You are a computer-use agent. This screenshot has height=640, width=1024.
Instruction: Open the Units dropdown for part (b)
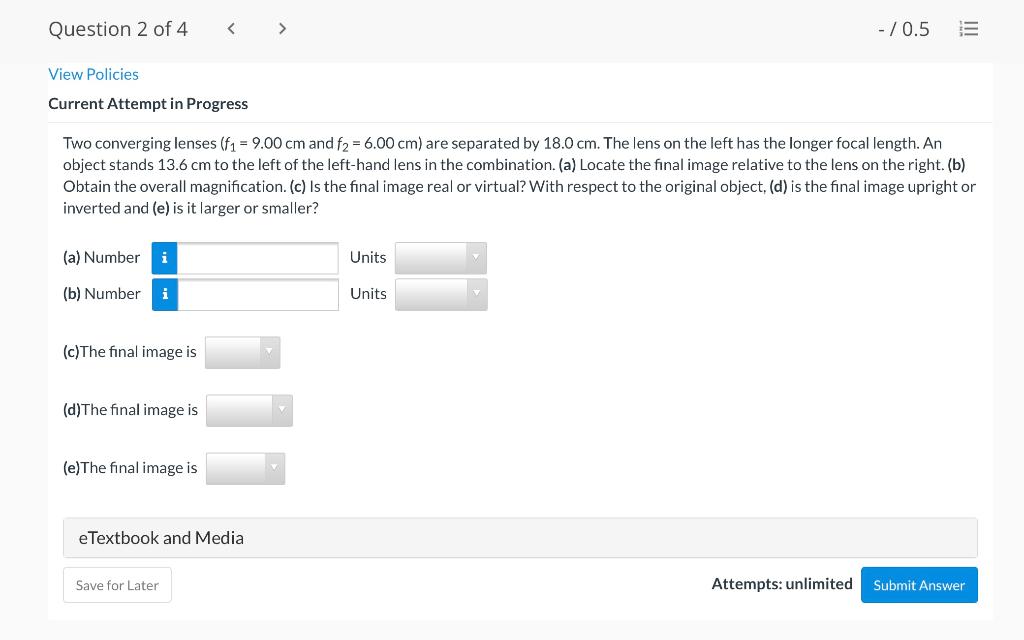click(441, 295)
